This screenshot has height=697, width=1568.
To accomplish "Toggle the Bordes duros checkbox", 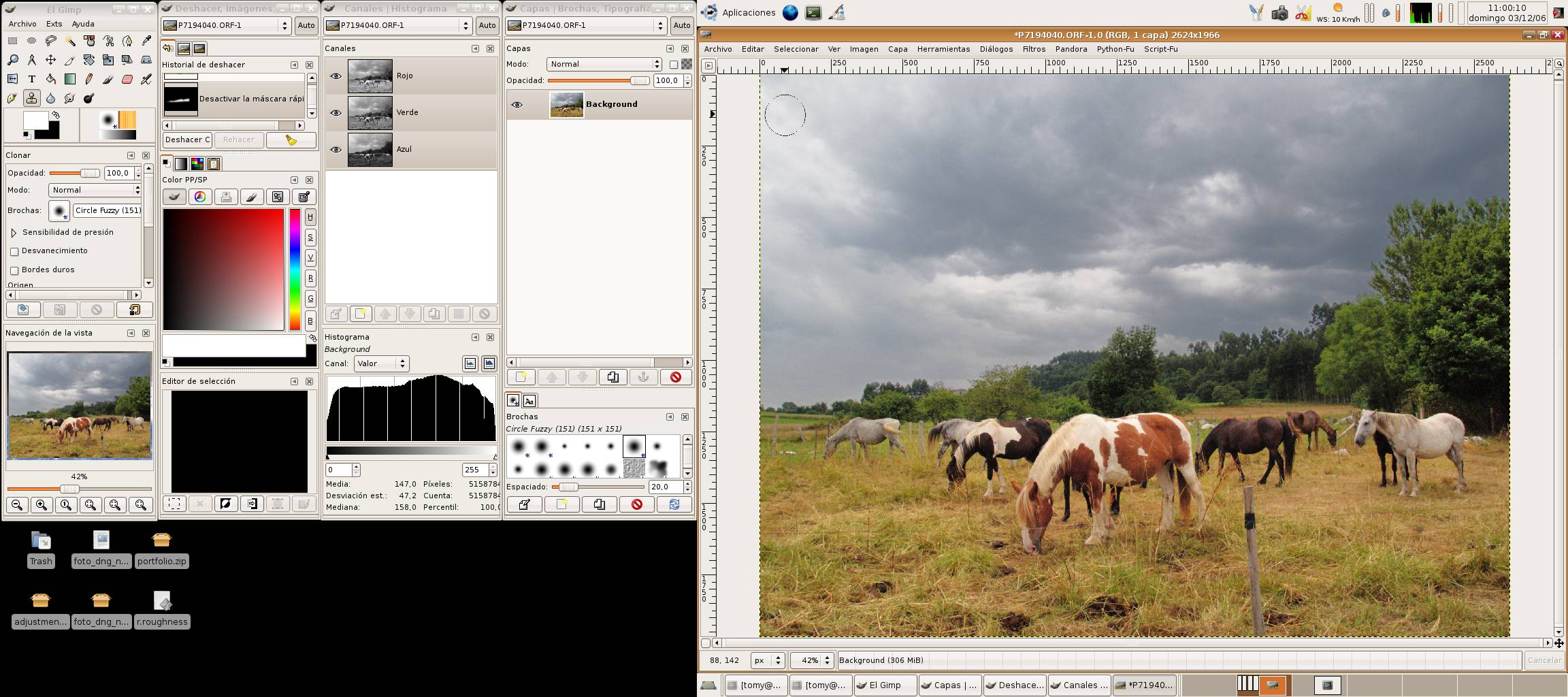I will click(14, 270).
